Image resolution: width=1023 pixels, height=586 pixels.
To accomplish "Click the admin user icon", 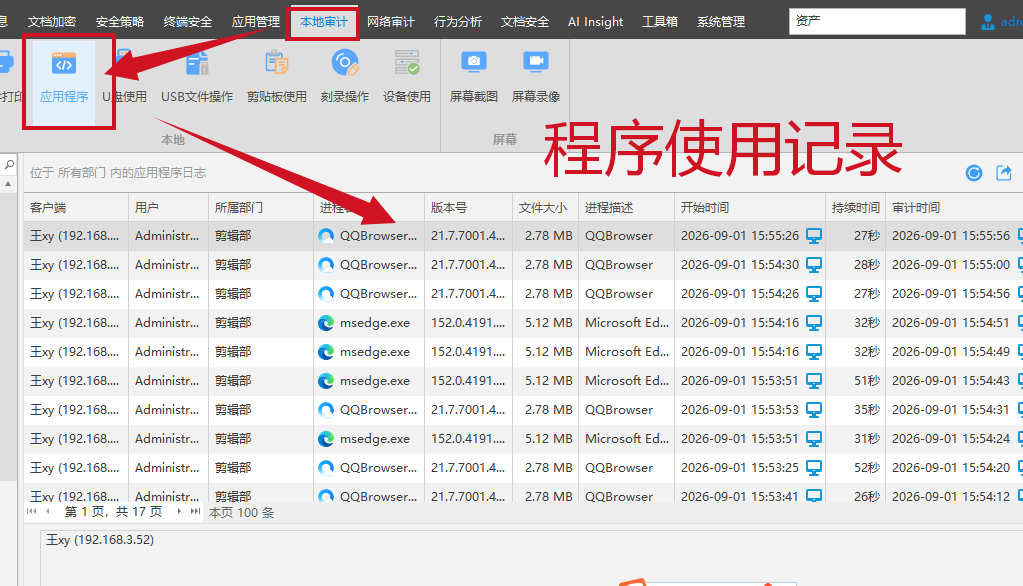I will [988, 22].
